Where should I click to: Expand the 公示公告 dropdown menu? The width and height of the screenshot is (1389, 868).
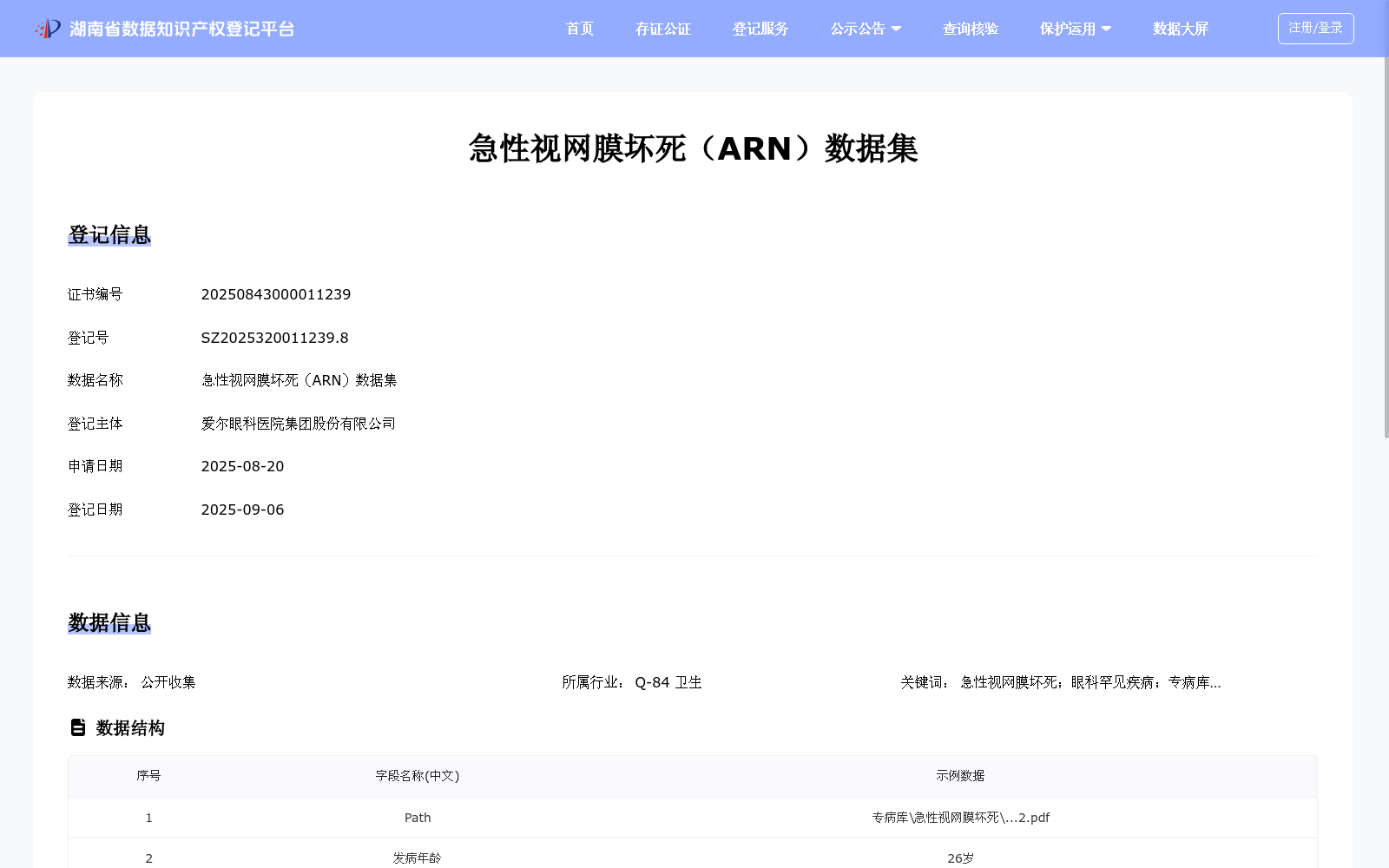tap(866, 29)
